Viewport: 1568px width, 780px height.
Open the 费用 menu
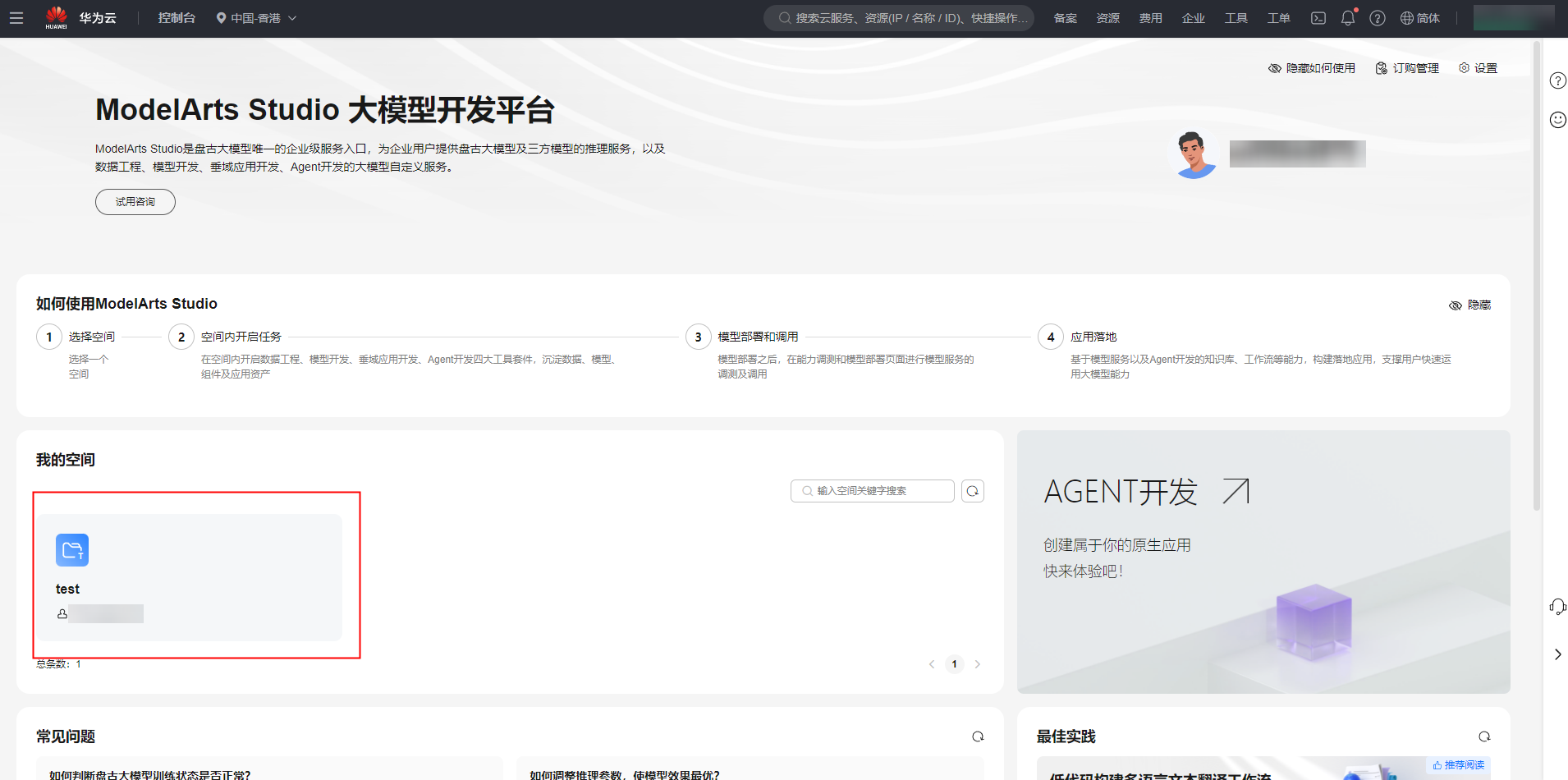1151,18
